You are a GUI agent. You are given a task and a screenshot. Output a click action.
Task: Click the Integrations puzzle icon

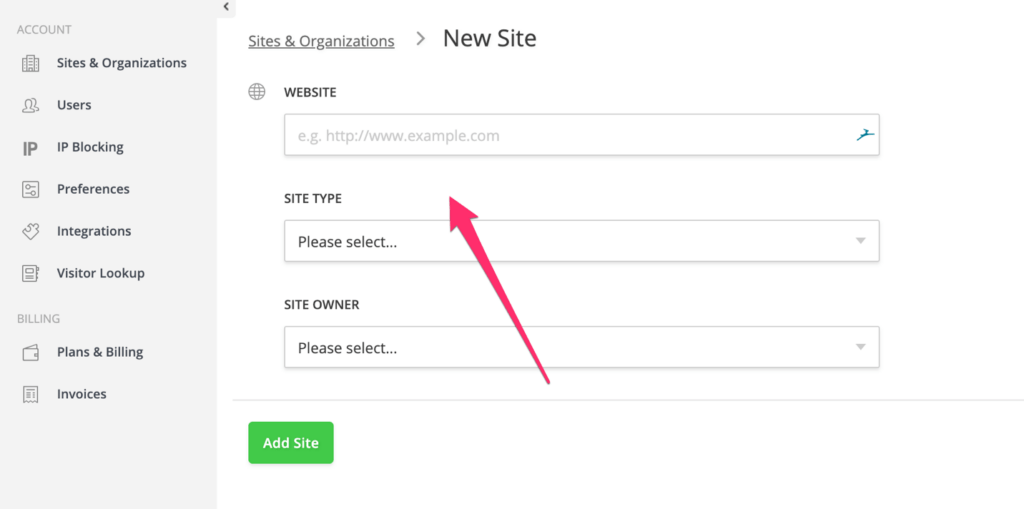click(30, 232)
